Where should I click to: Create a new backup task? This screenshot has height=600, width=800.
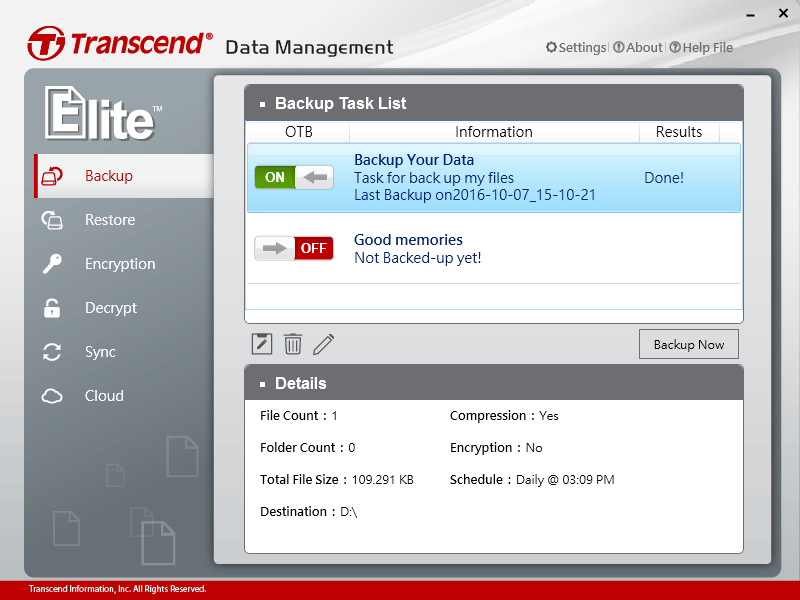[261, 343]
